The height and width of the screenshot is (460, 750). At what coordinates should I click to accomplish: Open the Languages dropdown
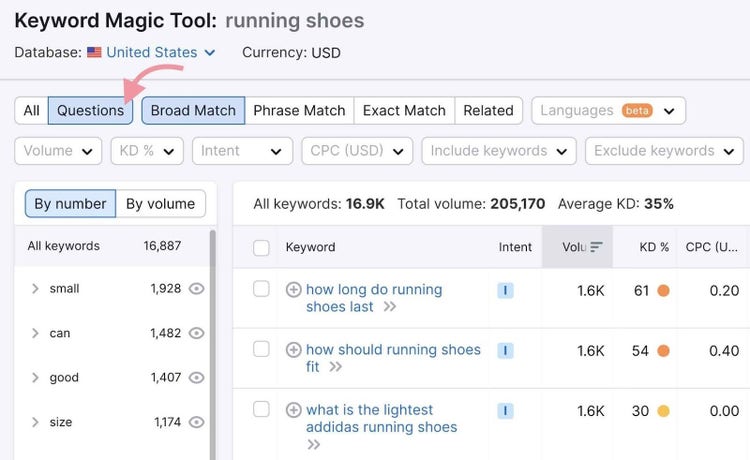pyautogui.click(x=608, y=110)
